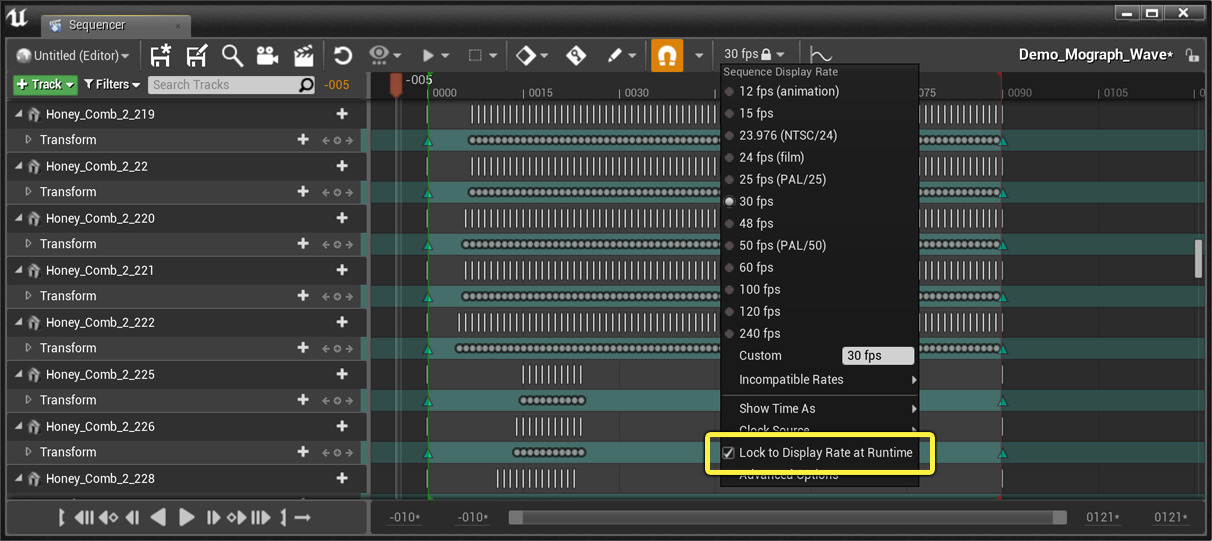
Task: Add section to Honey_Comb_2_22 using plus button
Action: (342, 166)
